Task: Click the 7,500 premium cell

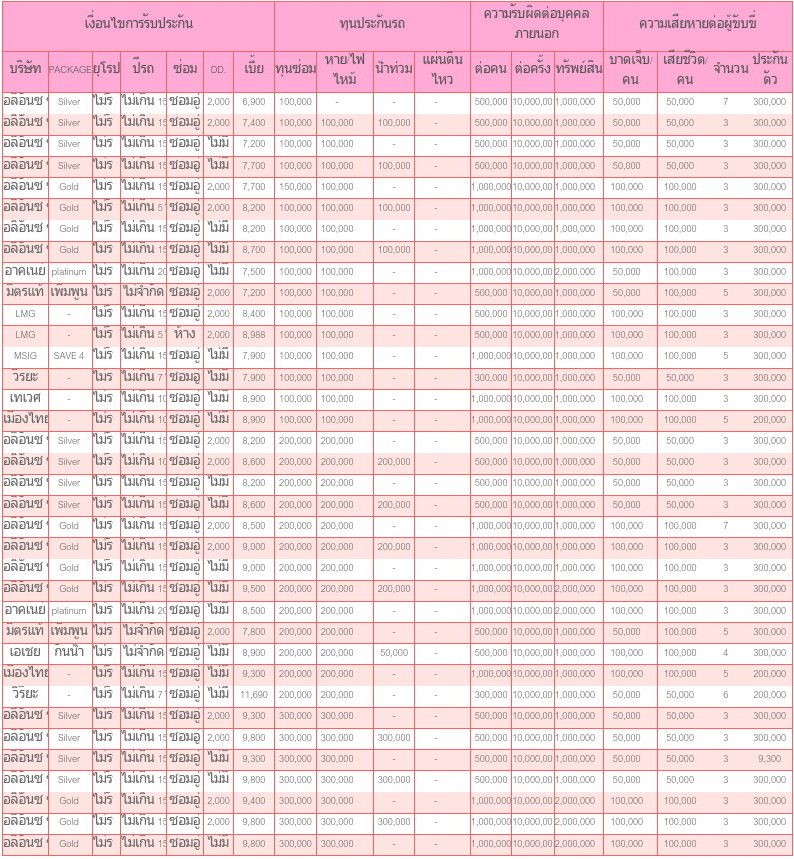Action: click(x=253, y=272)
